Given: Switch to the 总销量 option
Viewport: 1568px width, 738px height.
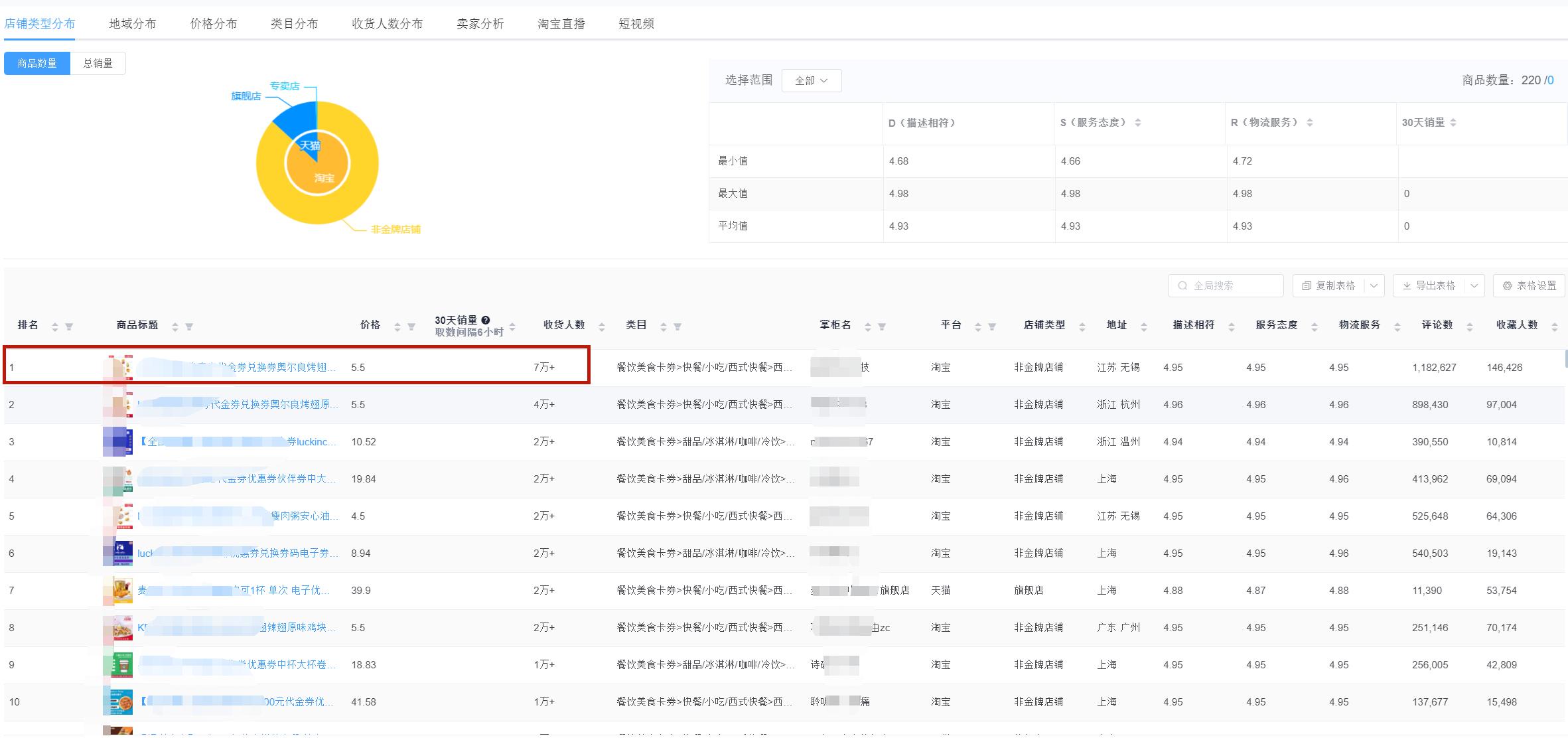Looking at the screenshot, I should click(x=98, y=63).
